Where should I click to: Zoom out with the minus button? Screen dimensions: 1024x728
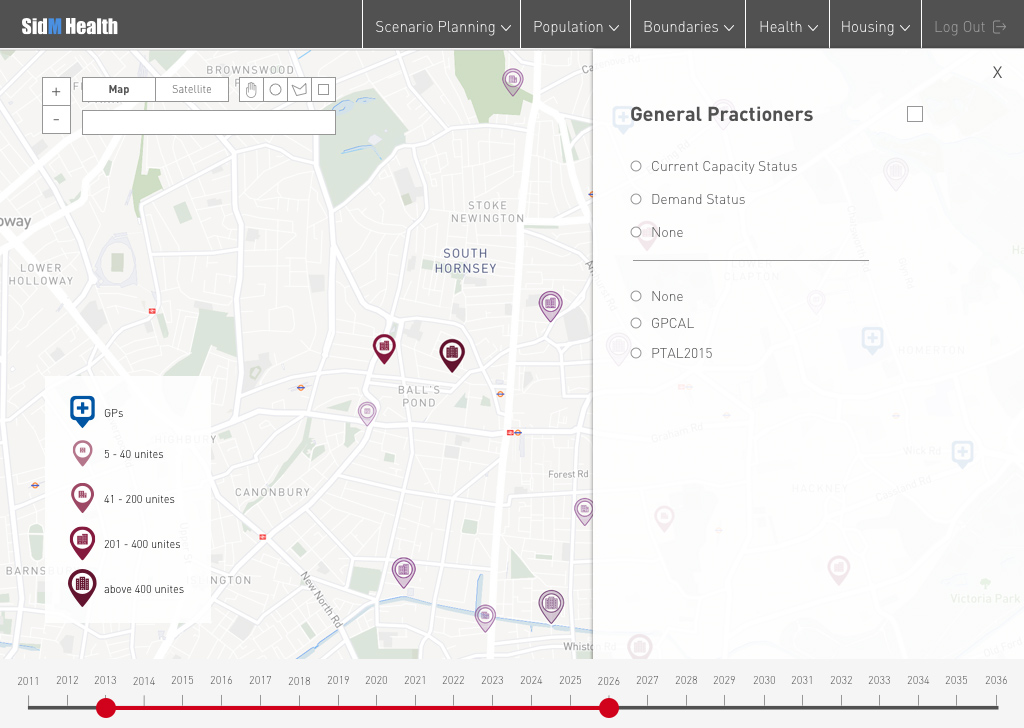tap(56, 119)
